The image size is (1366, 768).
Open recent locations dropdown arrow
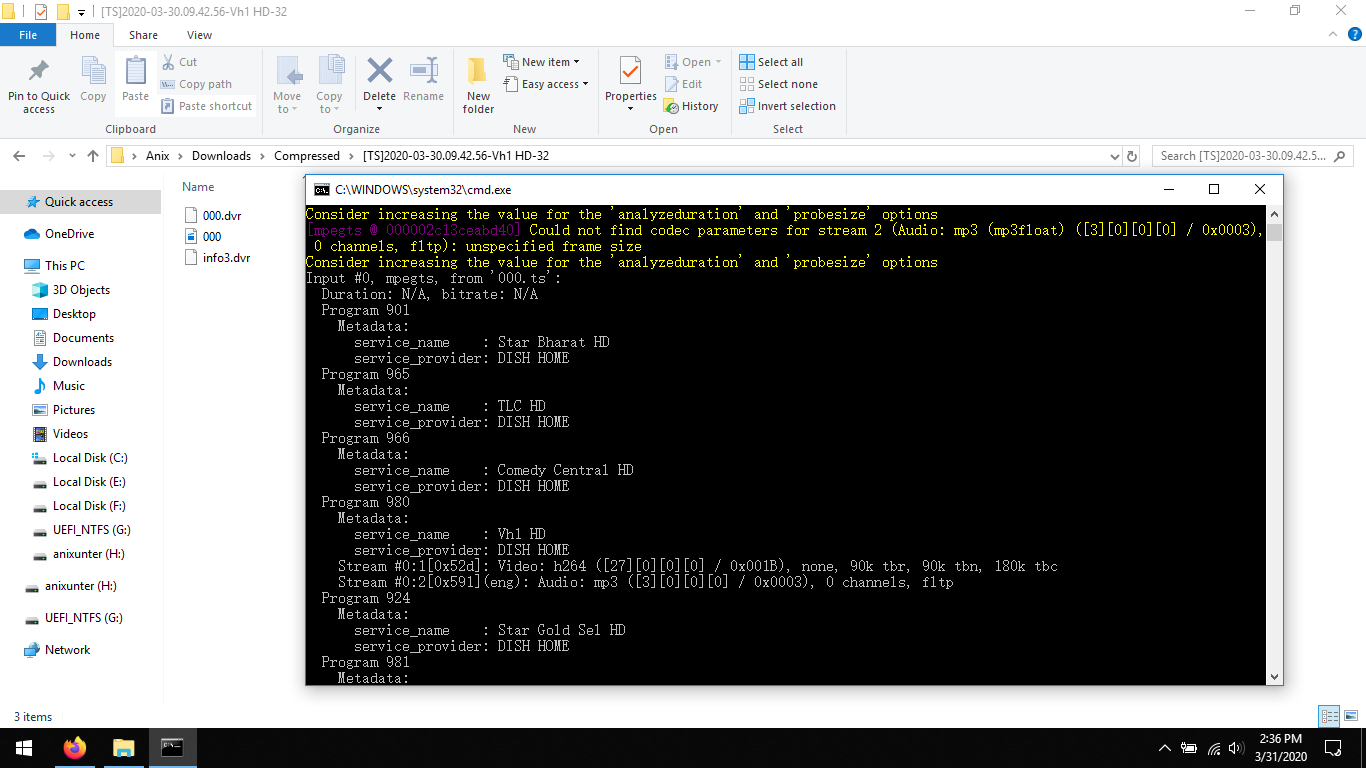72,157
